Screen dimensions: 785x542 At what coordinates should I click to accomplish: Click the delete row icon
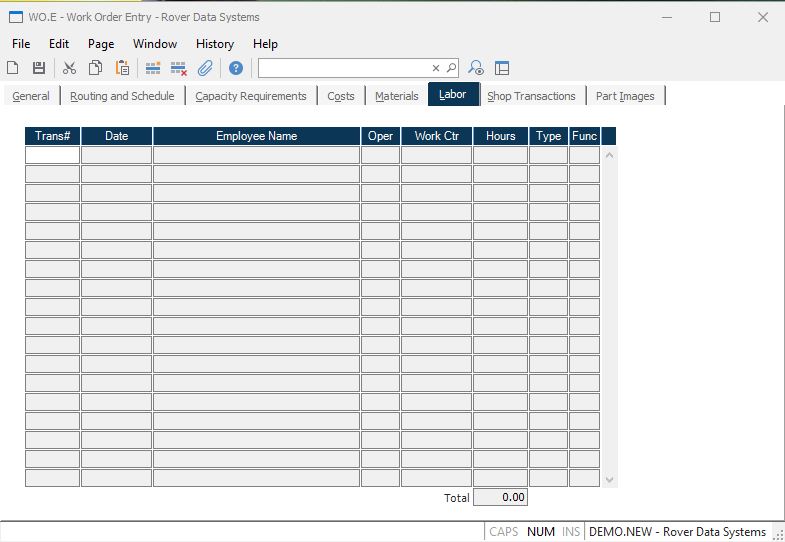[179, 68]
